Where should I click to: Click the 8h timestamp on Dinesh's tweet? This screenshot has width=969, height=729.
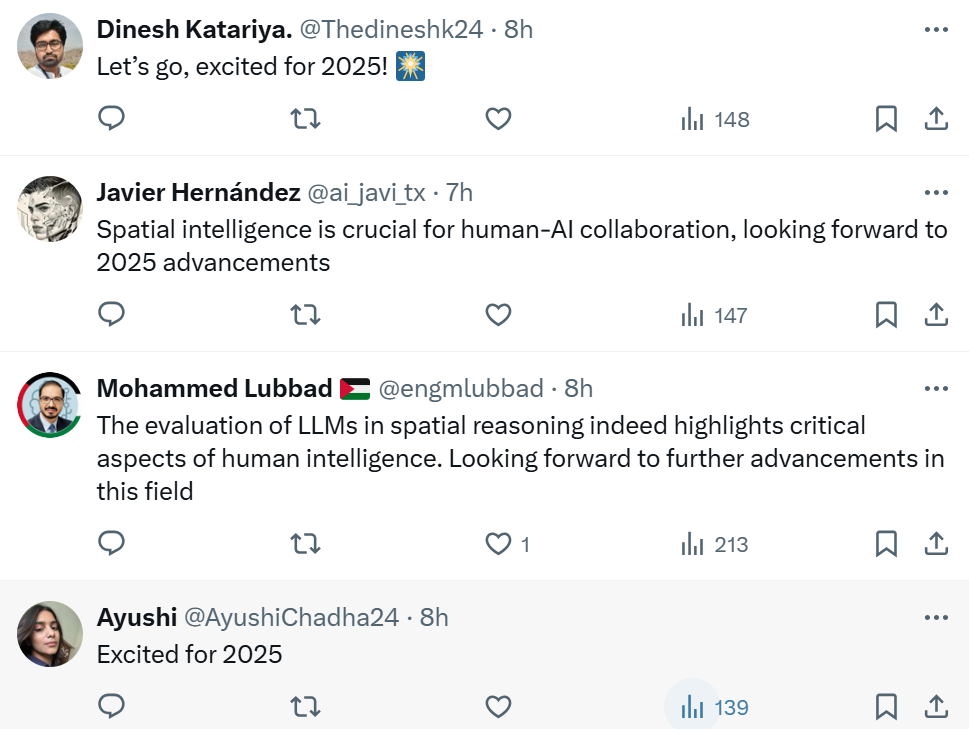tap(518, 30)
